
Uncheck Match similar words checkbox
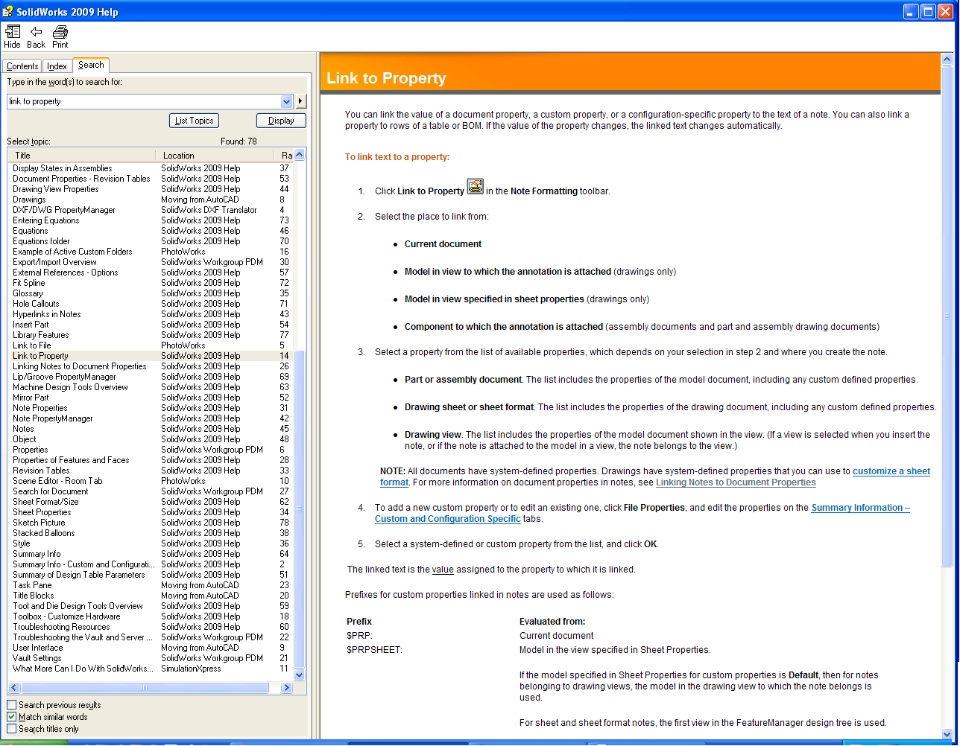click(12, 717)
